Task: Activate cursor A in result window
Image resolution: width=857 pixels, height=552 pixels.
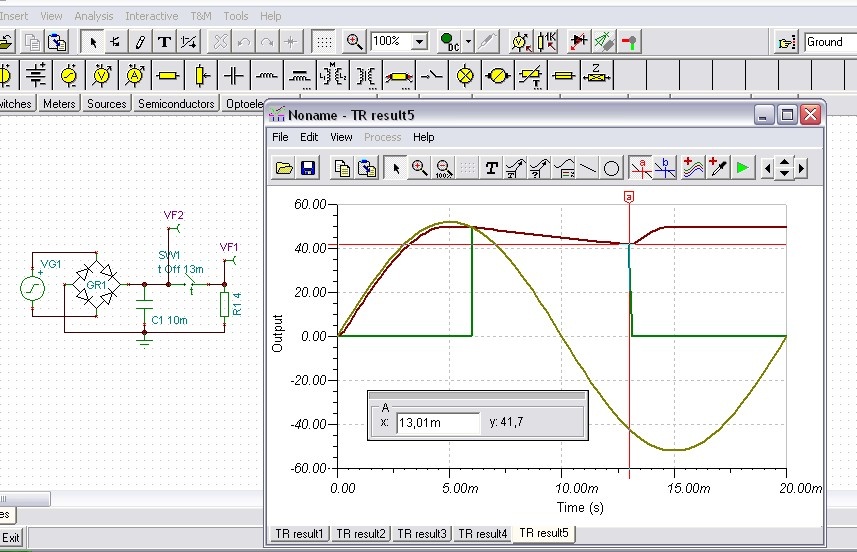Action: [641, 168]
